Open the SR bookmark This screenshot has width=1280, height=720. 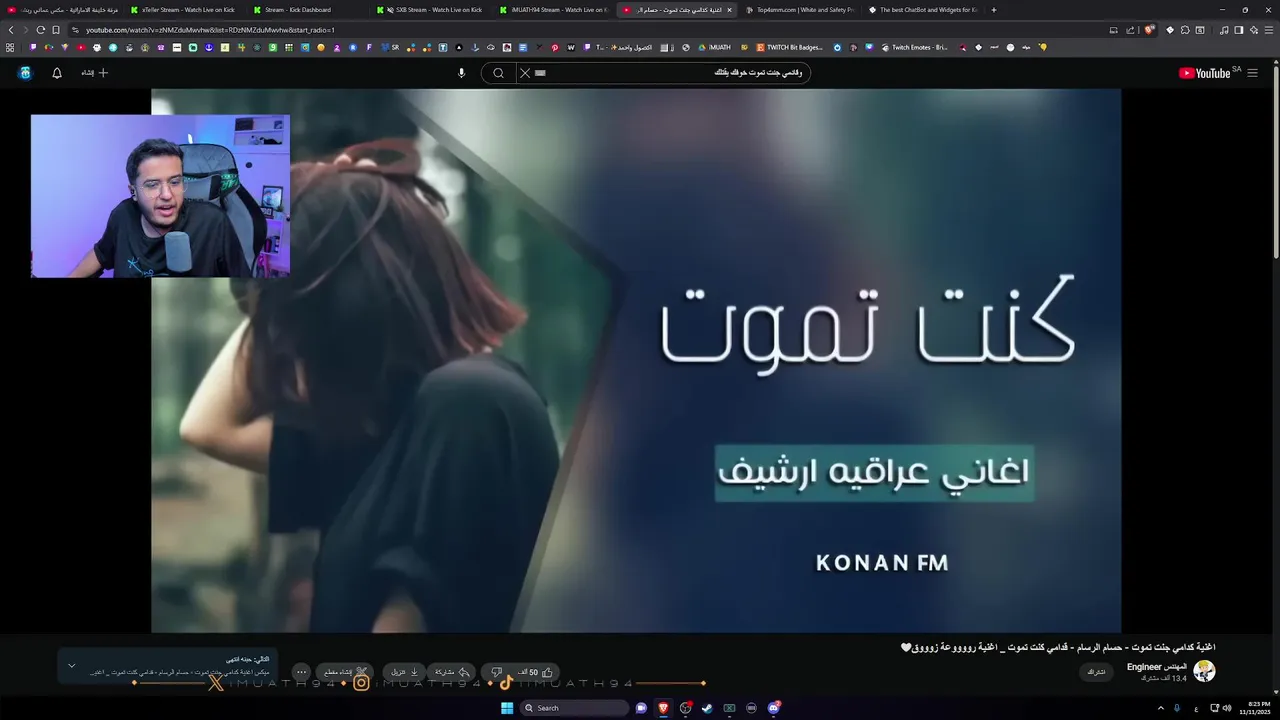pos(389,47)
